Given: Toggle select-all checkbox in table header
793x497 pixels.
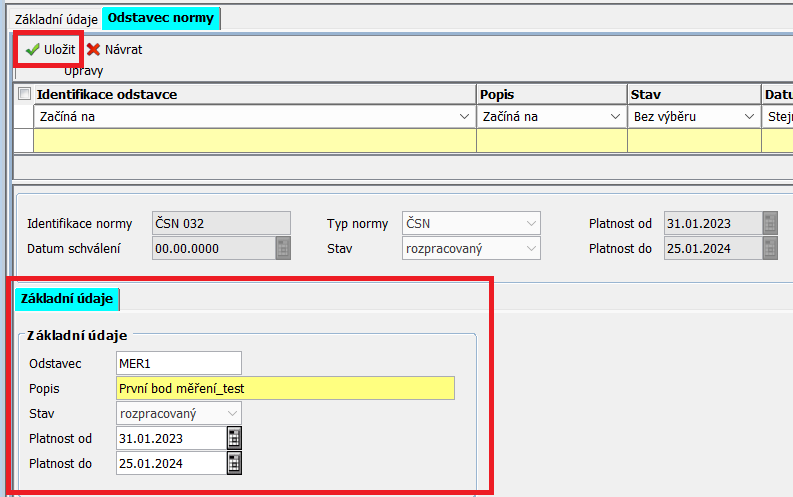Looking at the screenshot, I should (x=25, y=94).
